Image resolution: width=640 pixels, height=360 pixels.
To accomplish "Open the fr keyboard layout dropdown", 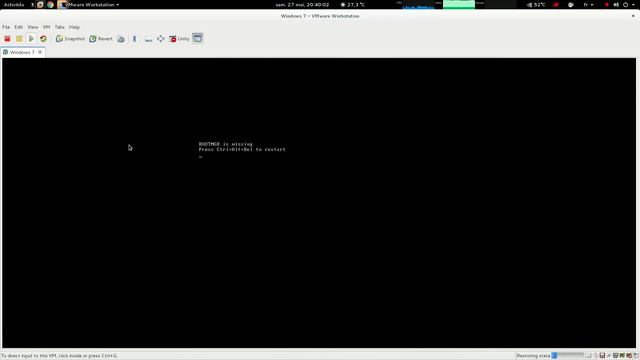I will click(x=588, y=5).
